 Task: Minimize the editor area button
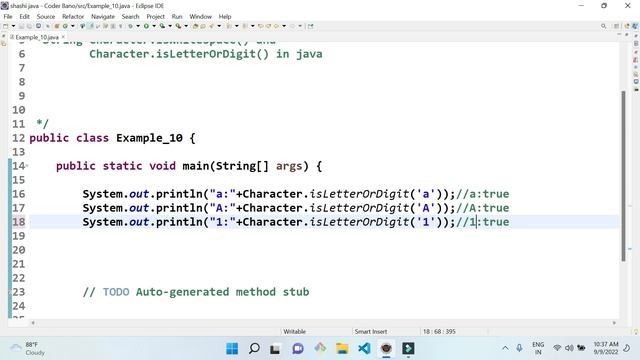click(619, 35)
